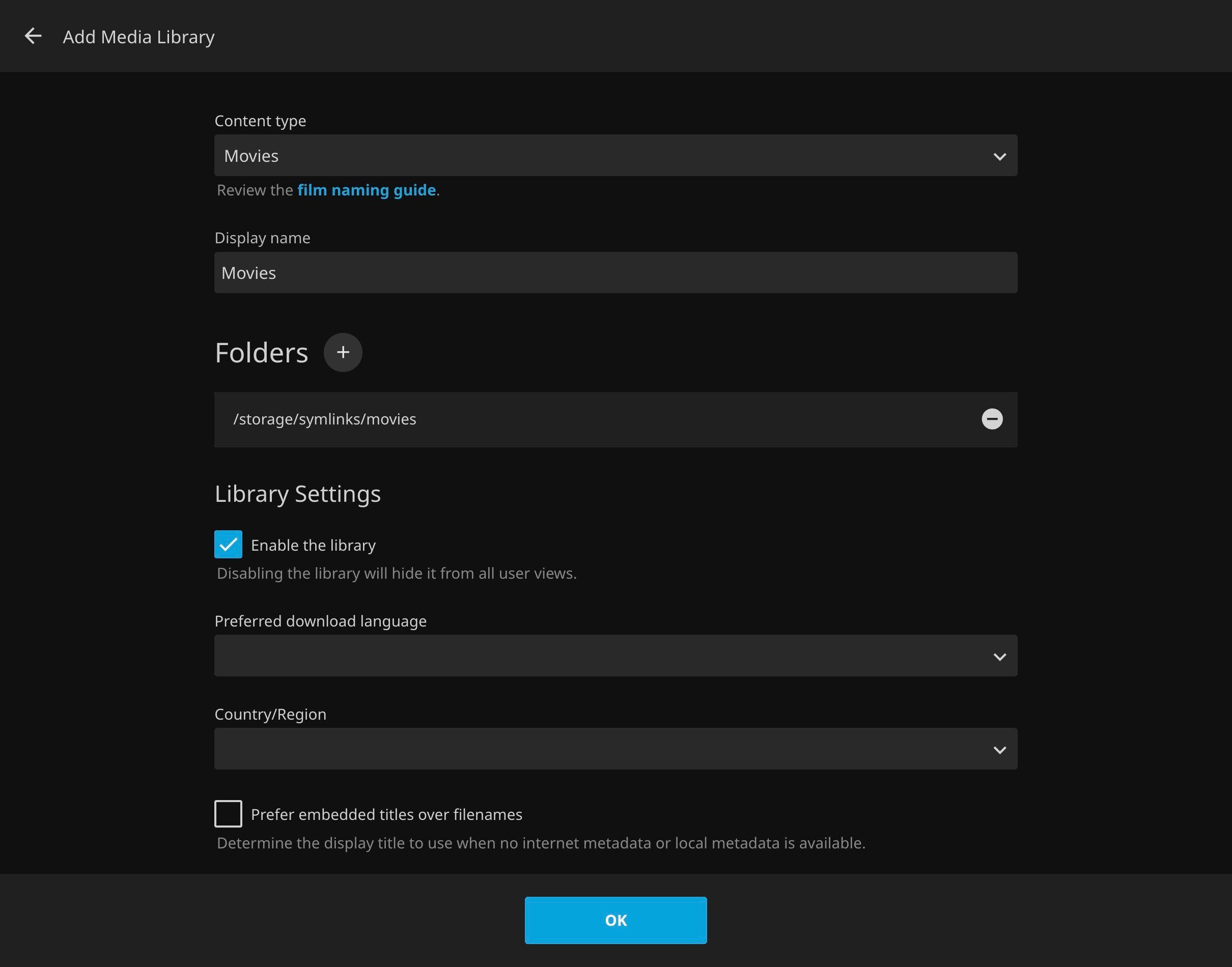Image resolution: width=1232 pixels, height=967 pixels.
Task: Remove the /storage/symlinks/movies folder entry
Action: click(991, 419)
